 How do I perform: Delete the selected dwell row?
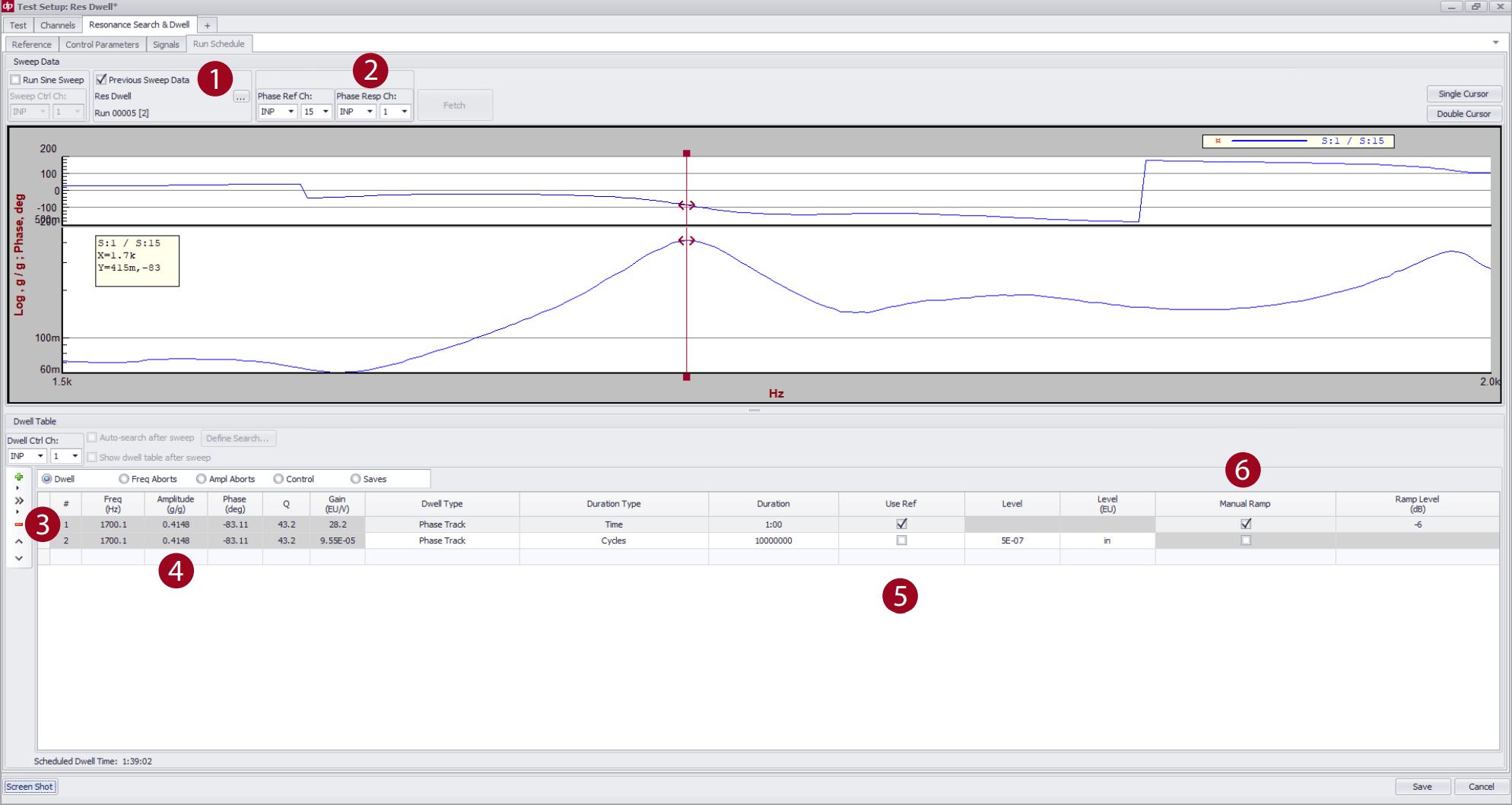19,525
